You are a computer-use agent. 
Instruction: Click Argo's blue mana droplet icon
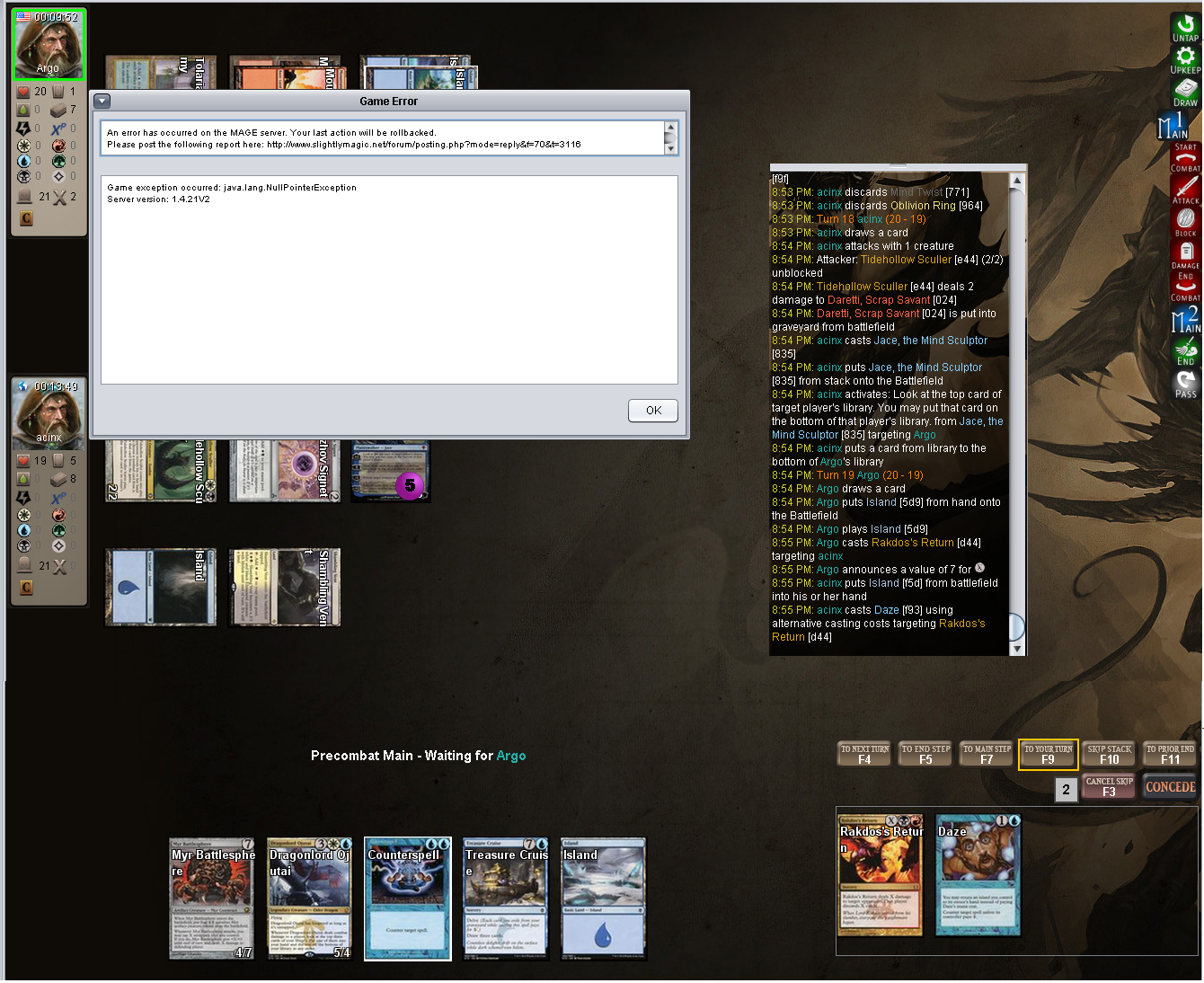click(23, 161)
